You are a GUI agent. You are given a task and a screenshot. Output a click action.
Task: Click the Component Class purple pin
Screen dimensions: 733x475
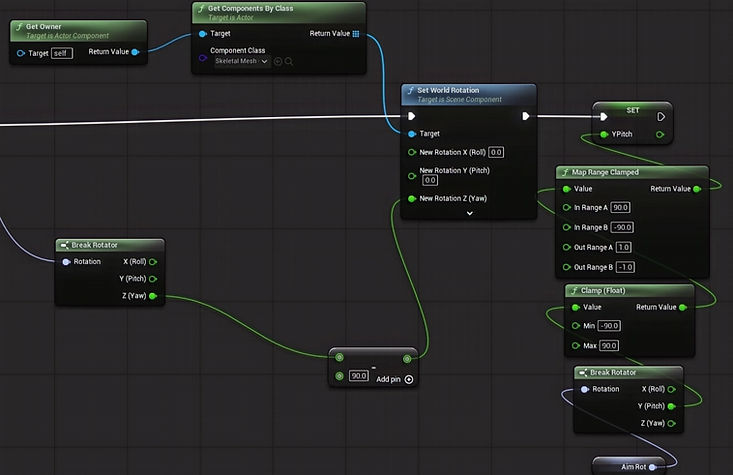click(x=203, y=58)
